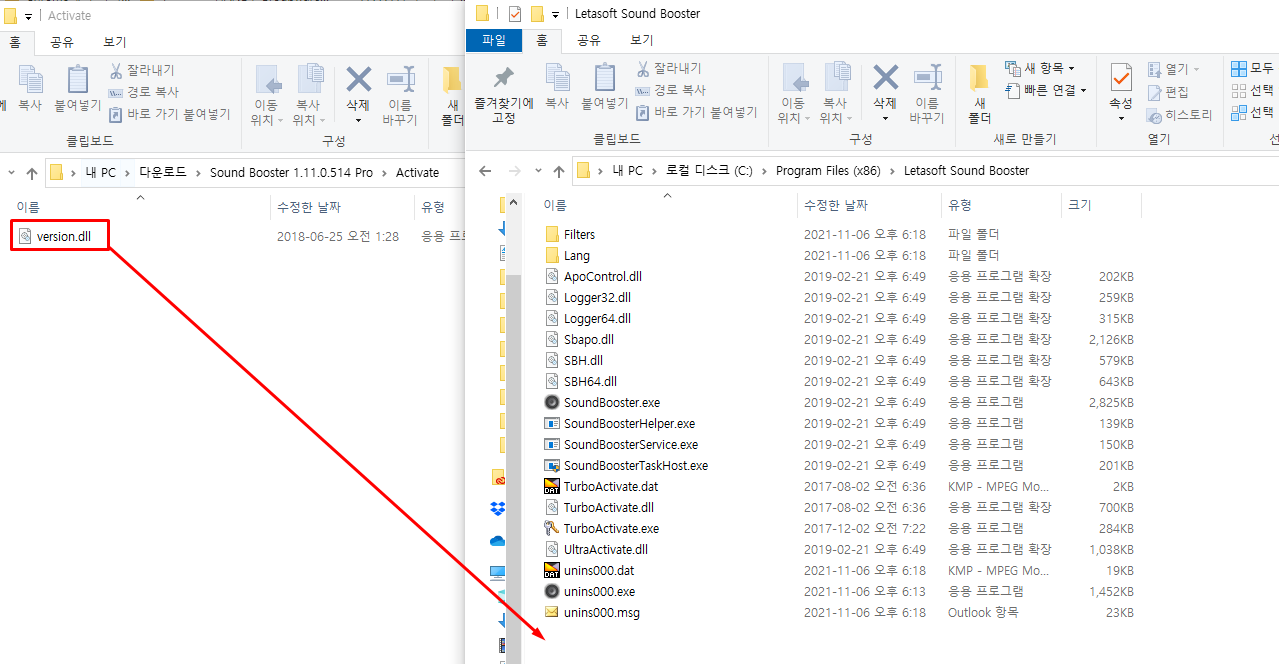This screenshot has width=1279, height=664.
Task: Click 바로 가기 붙여넣기 in Letasoft window
Action: 696,112
